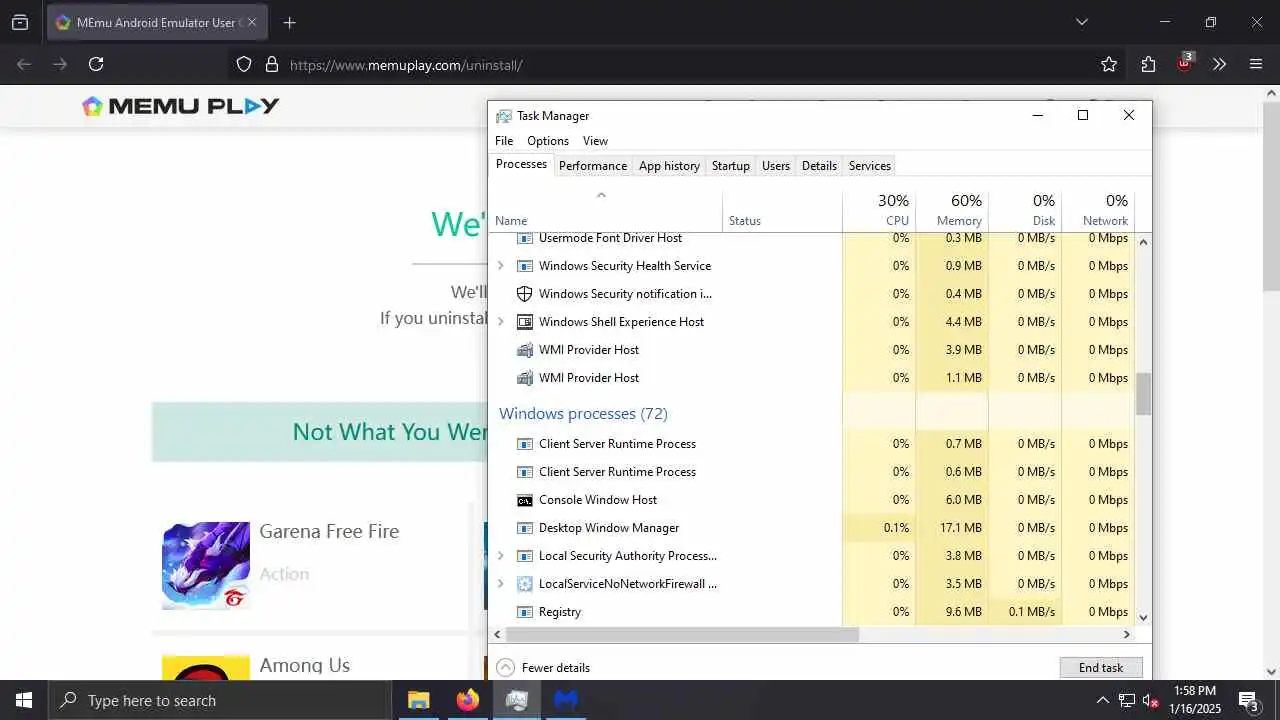Switch to the Details tab
Image resolution: width=1280 pixels, height=720 pixels.
pos(819,166)
